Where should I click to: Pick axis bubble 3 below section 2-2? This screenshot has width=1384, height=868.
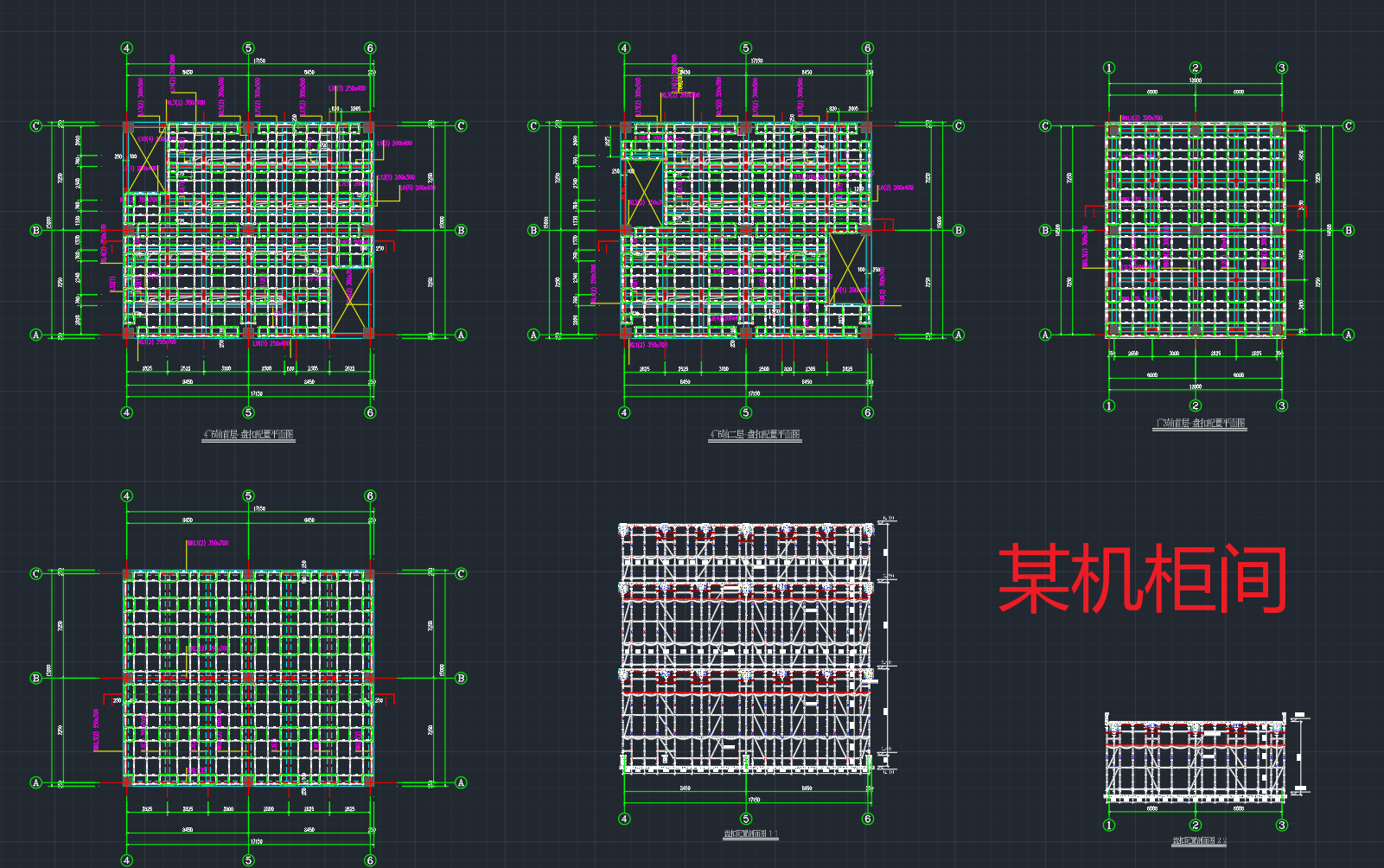point(1282,825)
